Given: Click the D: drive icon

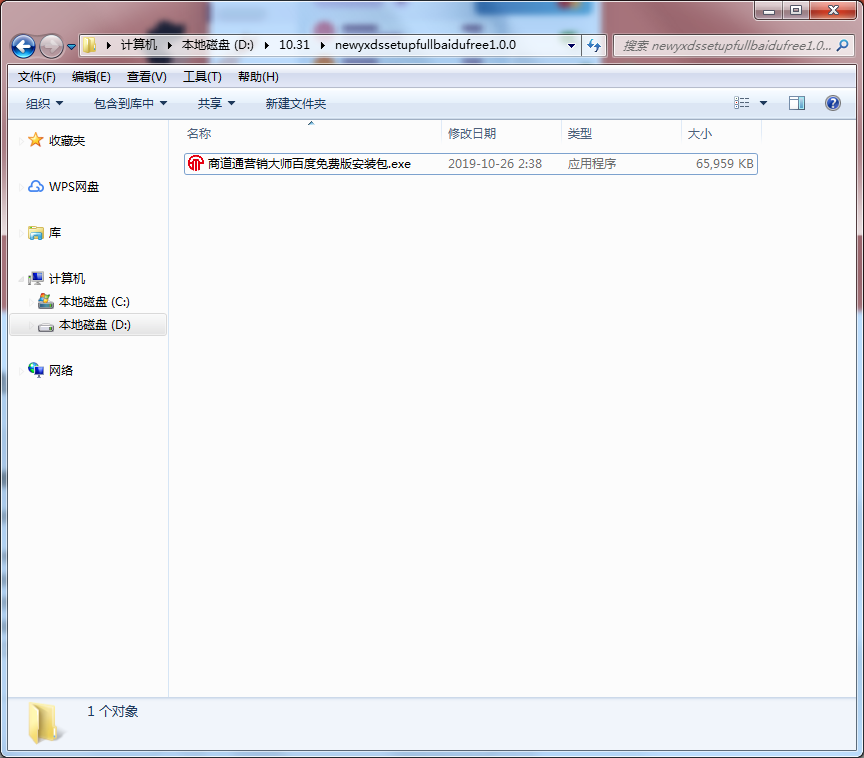Looking at the screenshot, I should (46, 326).
